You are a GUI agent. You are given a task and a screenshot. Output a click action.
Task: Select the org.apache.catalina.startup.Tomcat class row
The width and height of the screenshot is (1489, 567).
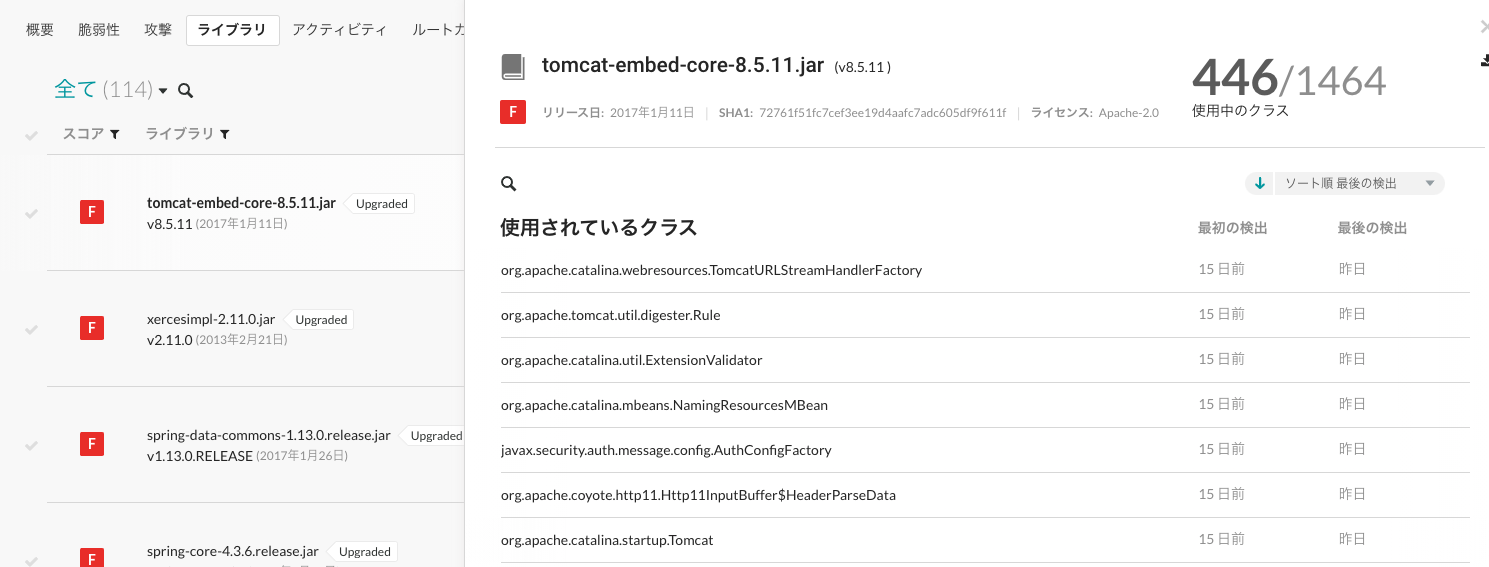[x=985, y=540]
